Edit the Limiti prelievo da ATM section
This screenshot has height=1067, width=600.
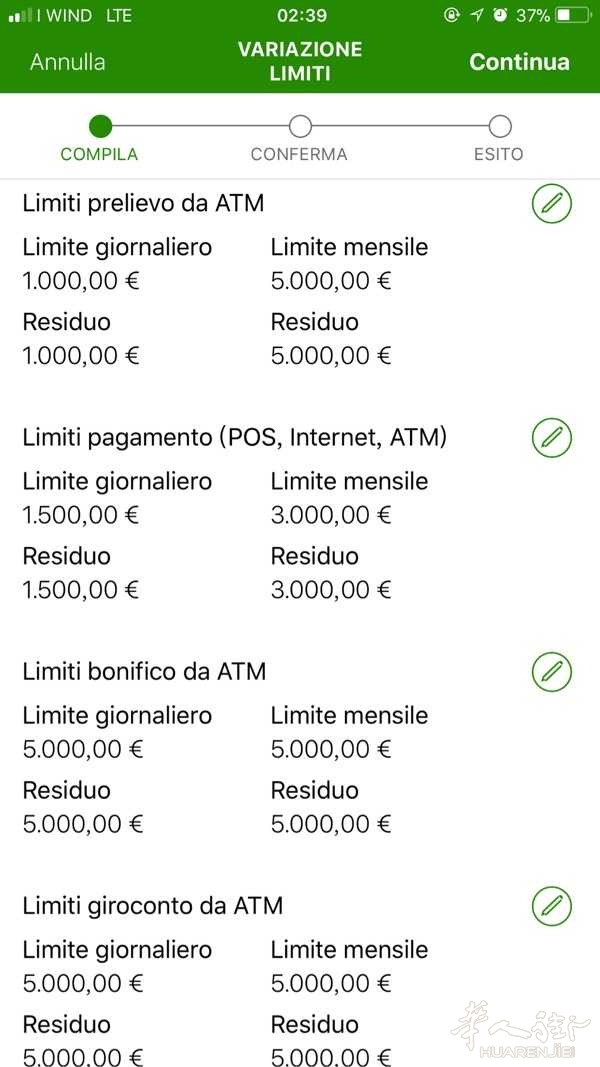pos(551,204)
